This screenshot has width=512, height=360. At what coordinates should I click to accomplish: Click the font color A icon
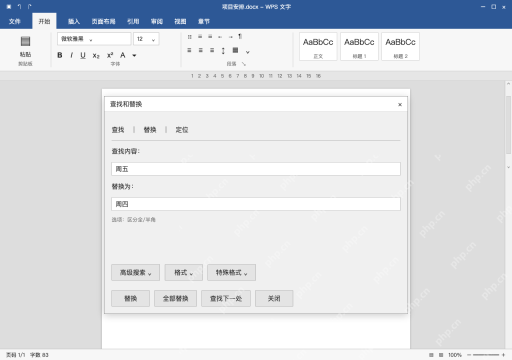(123, 55)
